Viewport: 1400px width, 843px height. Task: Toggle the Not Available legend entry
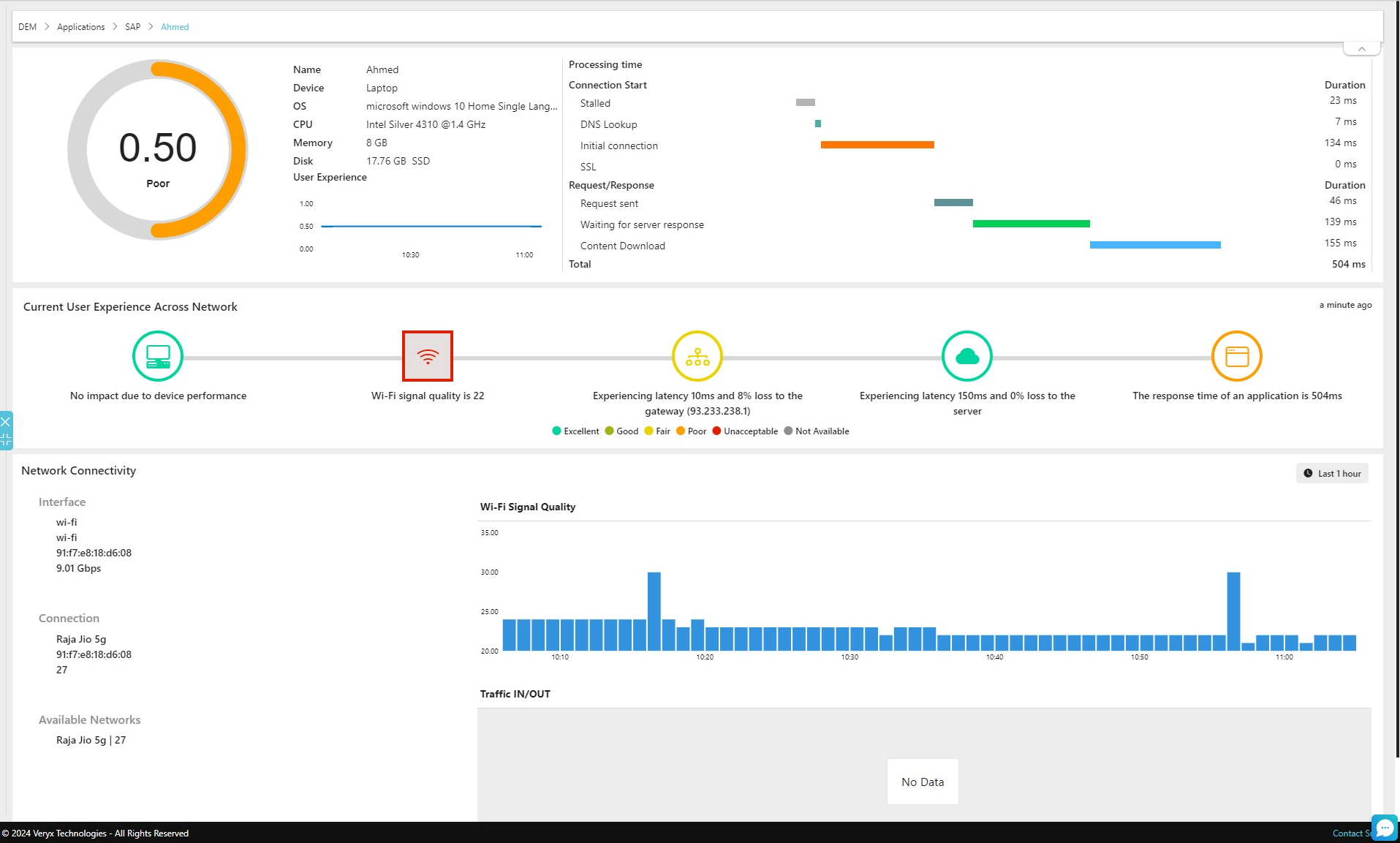click(x=817, y=431)
